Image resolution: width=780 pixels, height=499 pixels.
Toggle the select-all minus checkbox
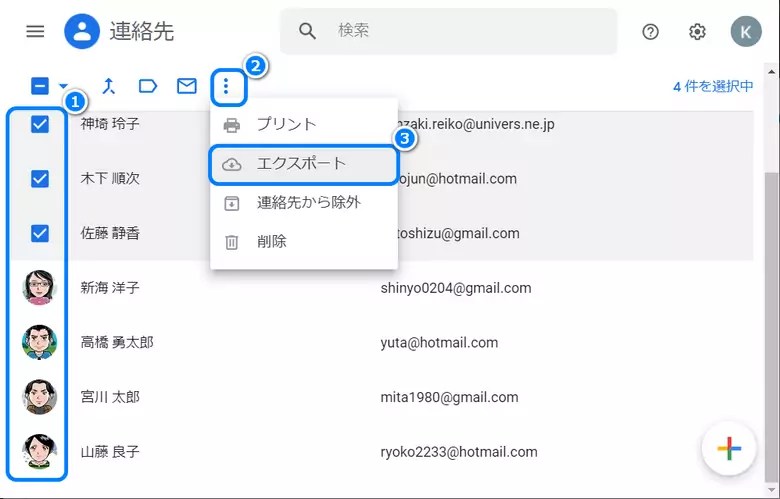40,86
